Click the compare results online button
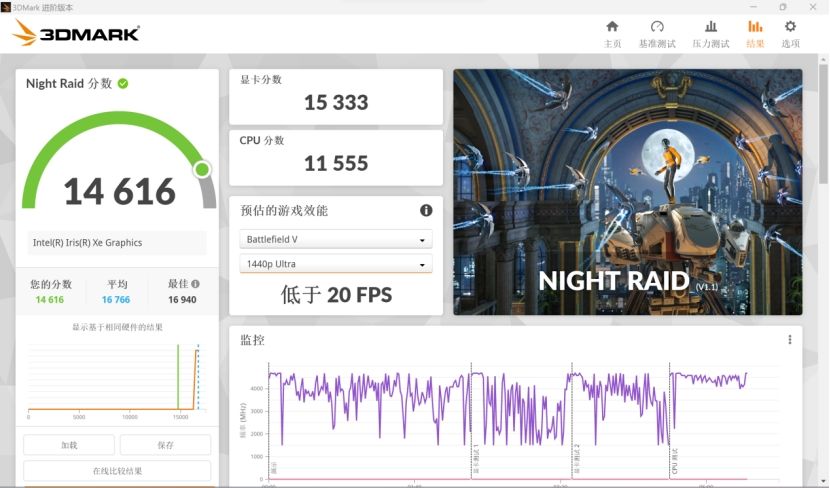The height and width of the screenshot is (488, 830). [117, 471]
